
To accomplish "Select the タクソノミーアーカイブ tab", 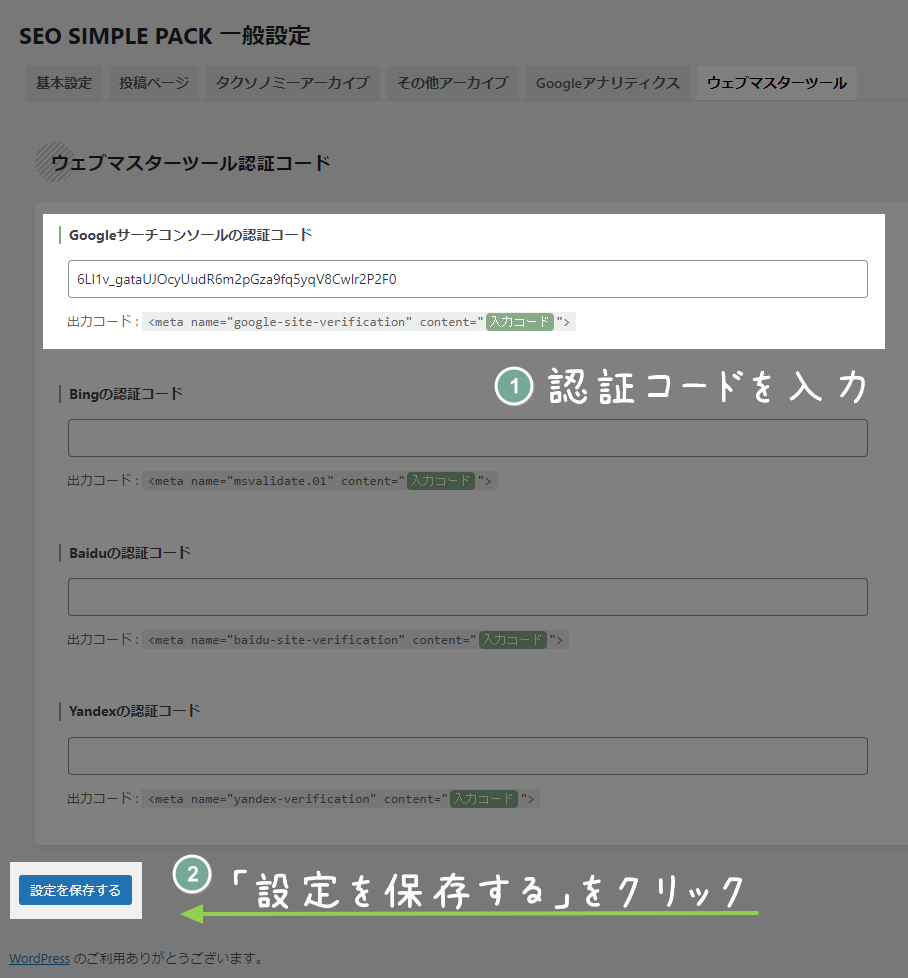I will pyautogui.click(x=292, y=83).
